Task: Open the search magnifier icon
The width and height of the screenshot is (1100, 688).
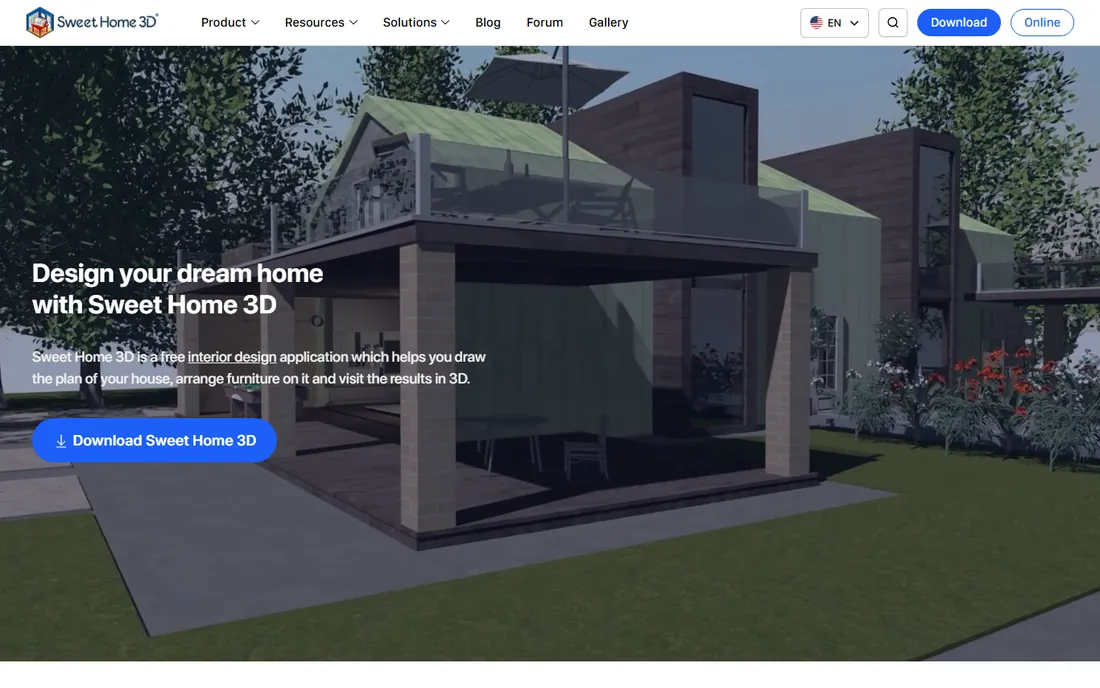Action: point(892,22)
